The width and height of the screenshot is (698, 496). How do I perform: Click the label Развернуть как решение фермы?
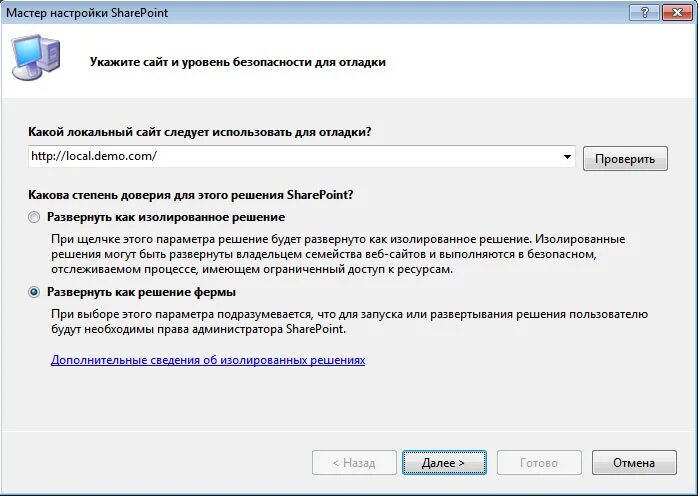click(x=142, y=292)
